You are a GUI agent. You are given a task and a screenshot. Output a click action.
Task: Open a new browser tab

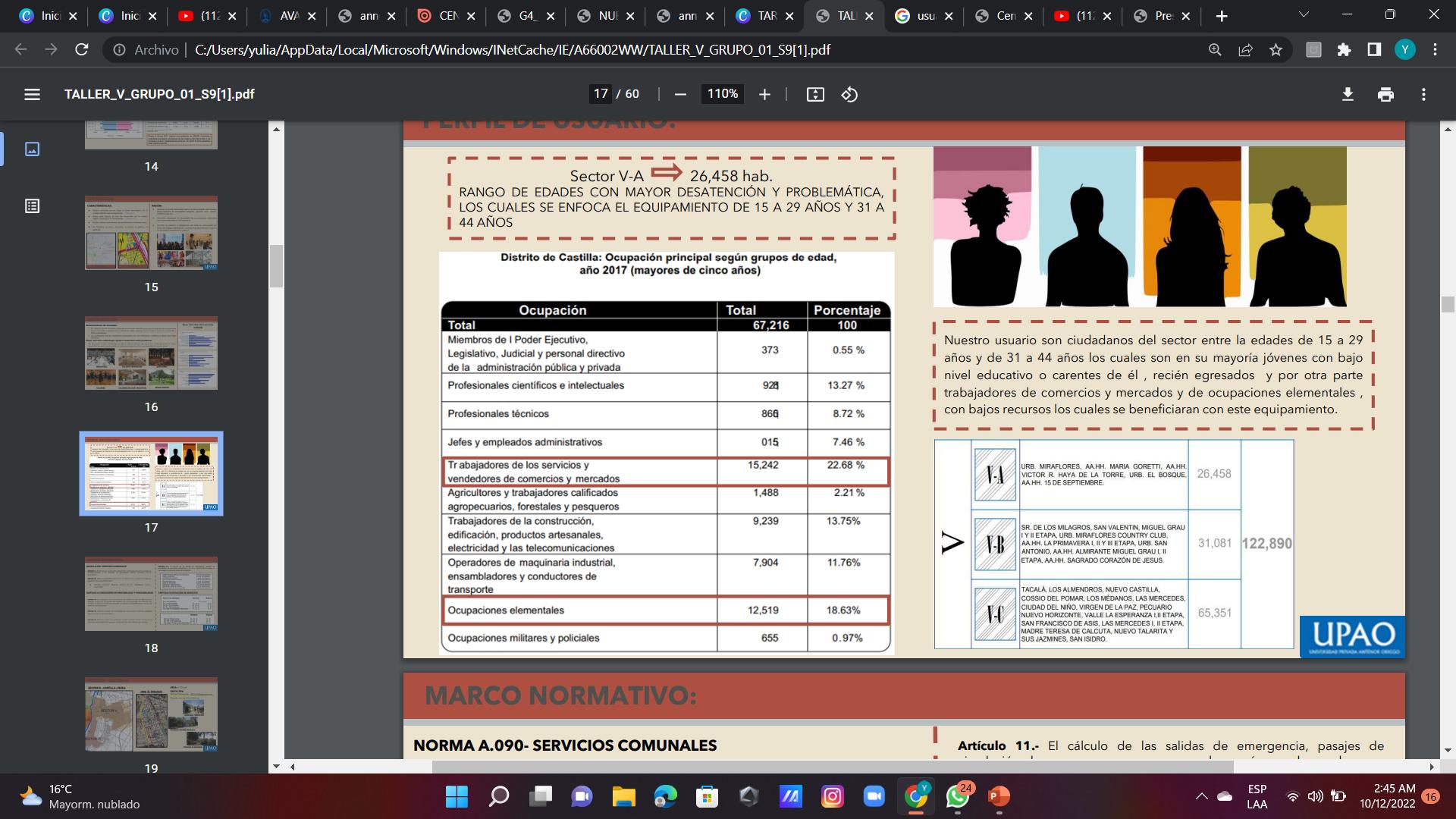[x=1221, y=16]
